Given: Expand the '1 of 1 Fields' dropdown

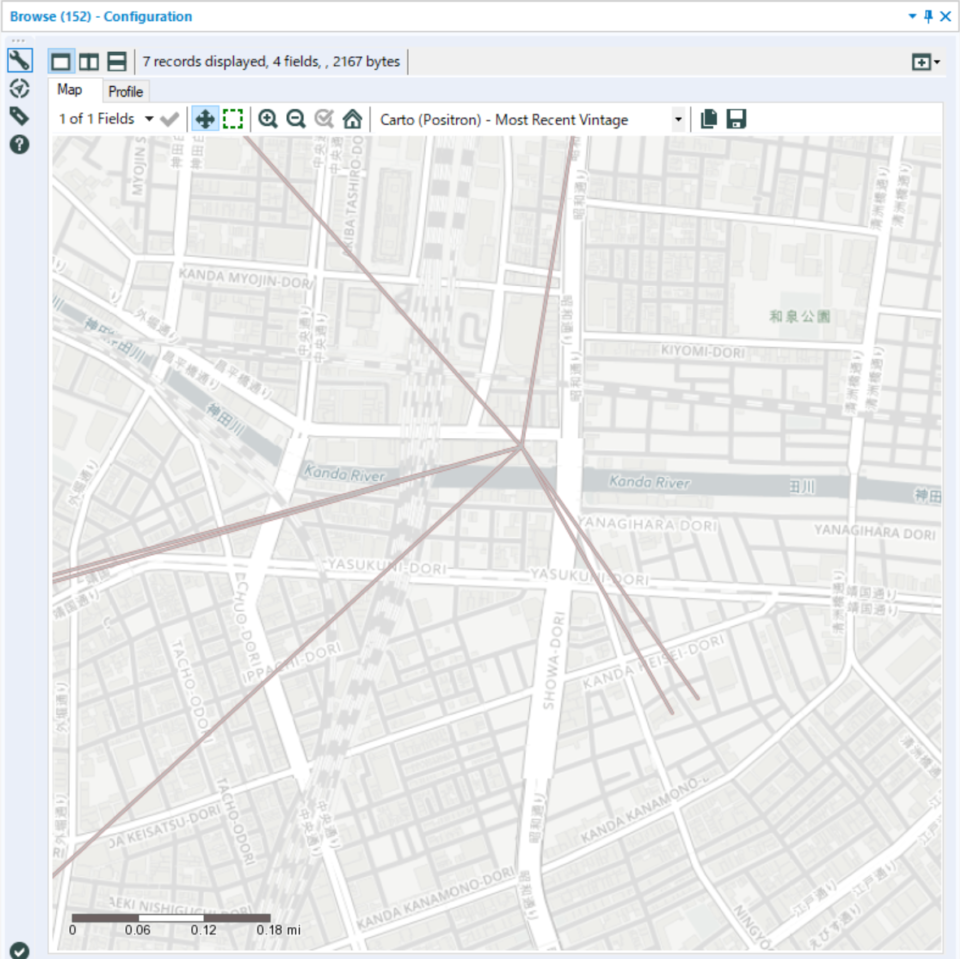Looking at the screenshot, I should point(149,119).
